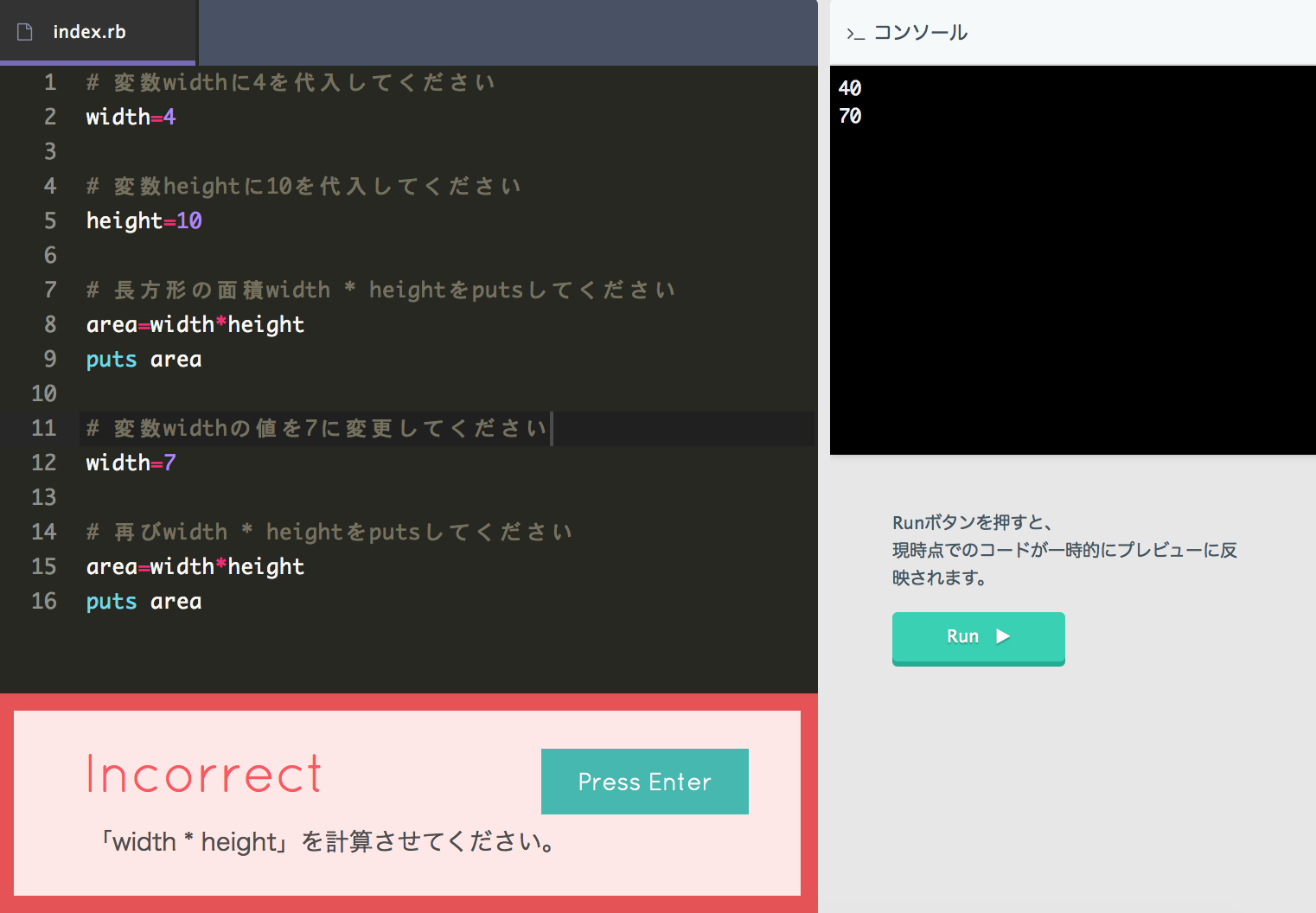This screenshot has width=1316, height=913.
Task: Click the code line 'width=7'
Action: point(131,463)
